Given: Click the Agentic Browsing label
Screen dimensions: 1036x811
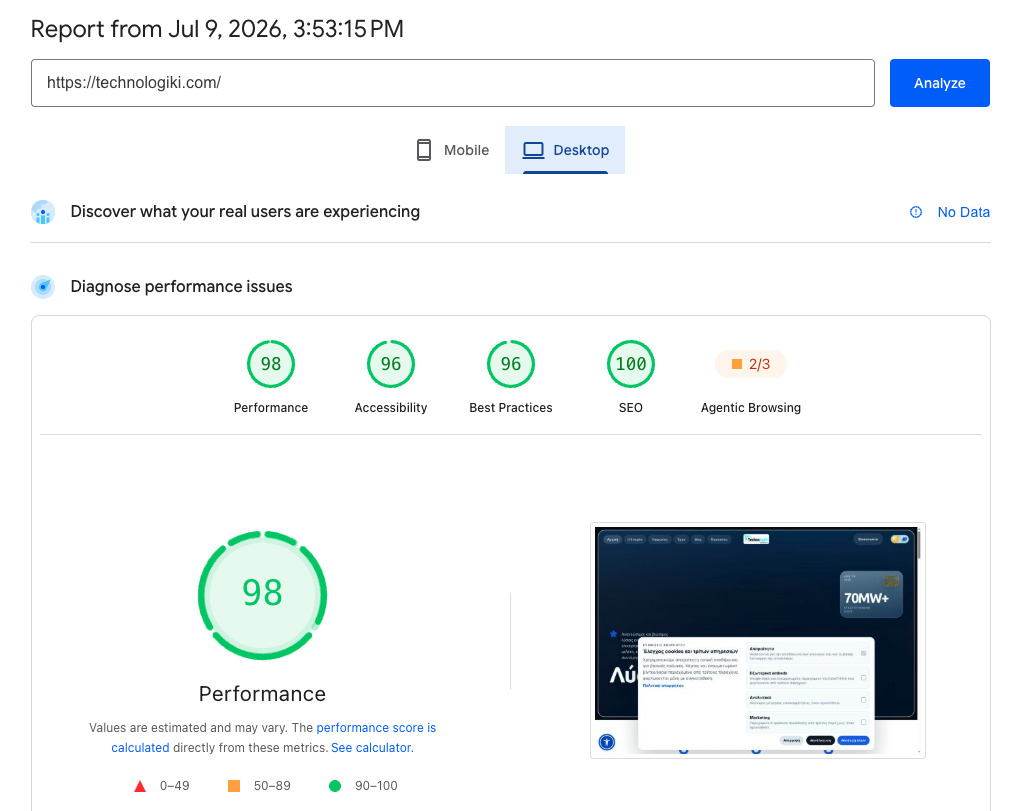Looking at the screenshot, I should click(751, 408).
